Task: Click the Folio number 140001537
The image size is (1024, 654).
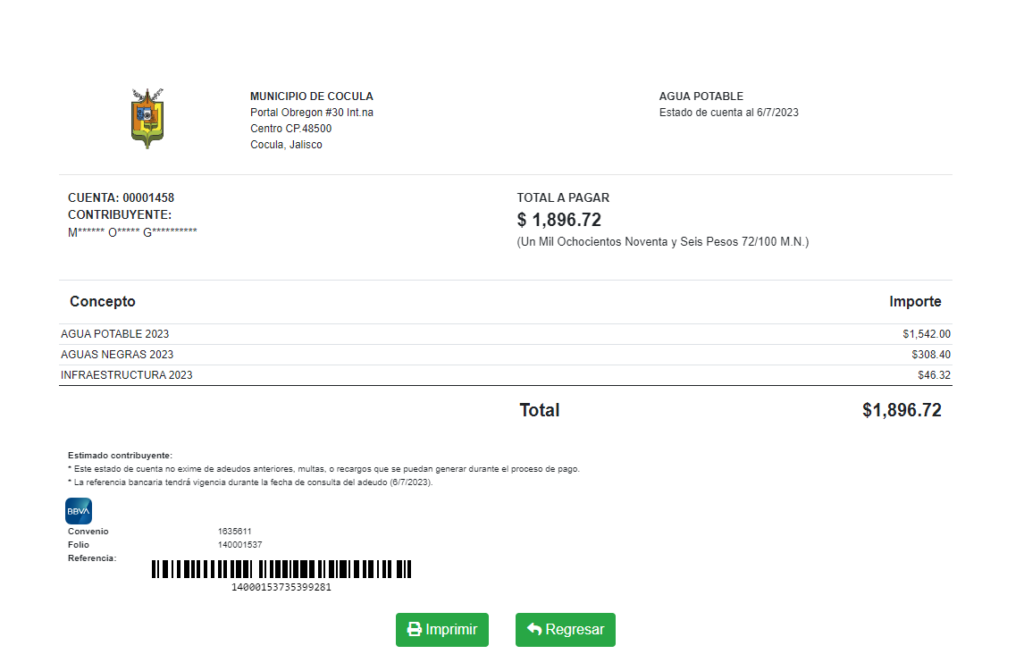Action: (x=240, y=545)
